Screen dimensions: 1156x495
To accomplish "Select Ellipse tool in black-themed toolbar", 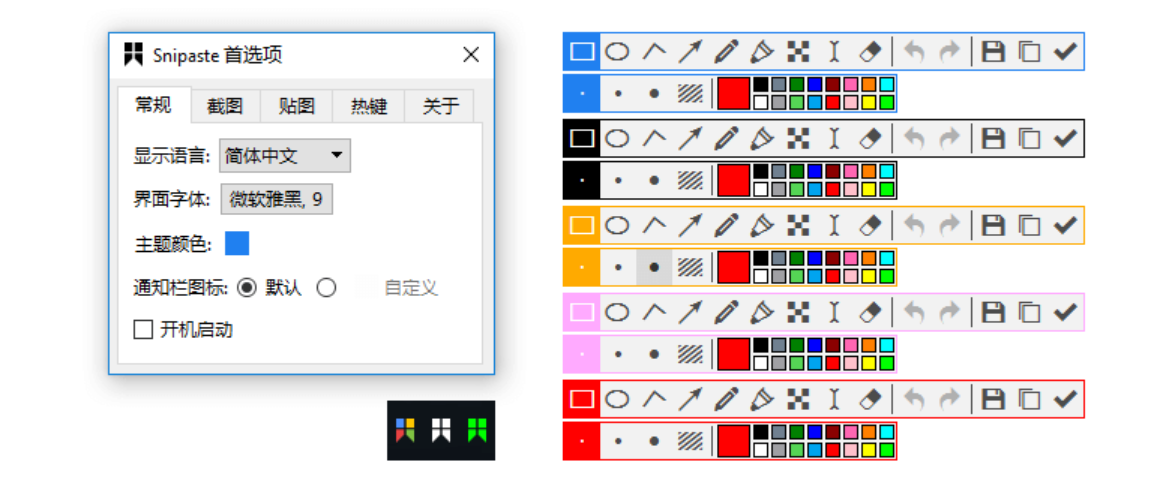I will [617, 138].
